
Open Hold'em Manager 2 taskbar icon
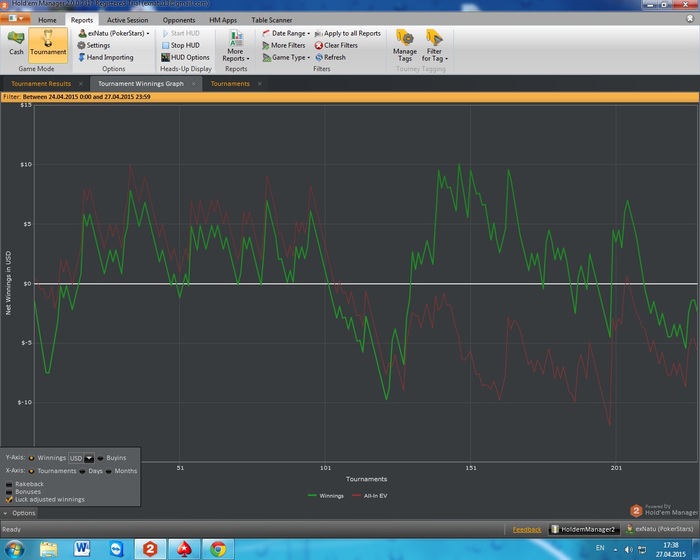[150, 549]
